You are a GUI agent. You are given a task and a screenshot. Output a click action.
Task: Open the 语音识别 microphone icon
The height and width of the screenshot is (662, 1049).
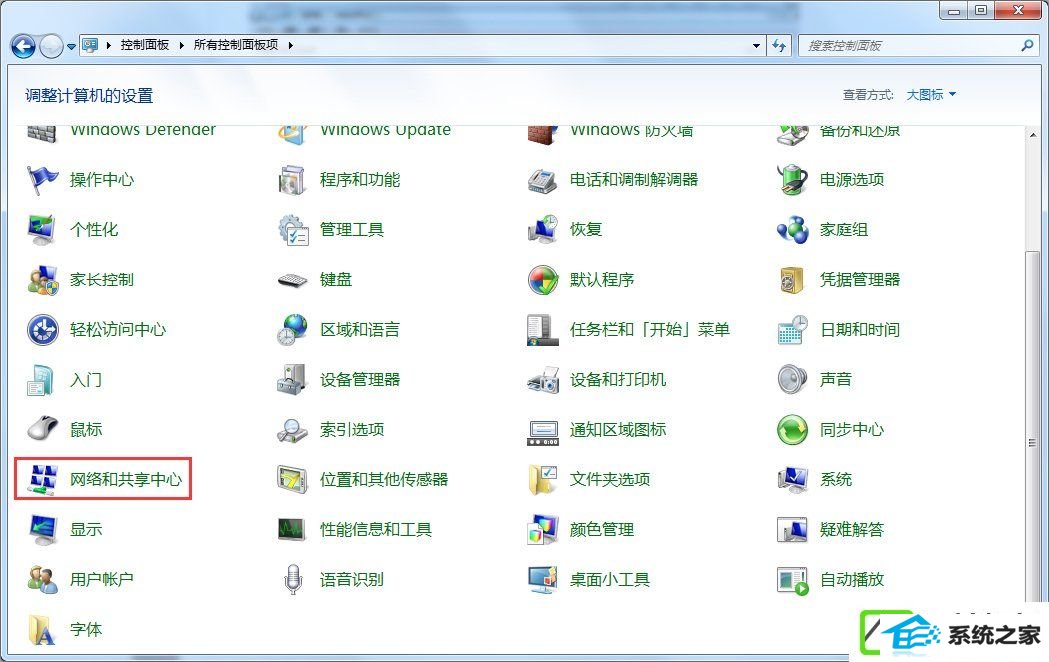point(292,579)
